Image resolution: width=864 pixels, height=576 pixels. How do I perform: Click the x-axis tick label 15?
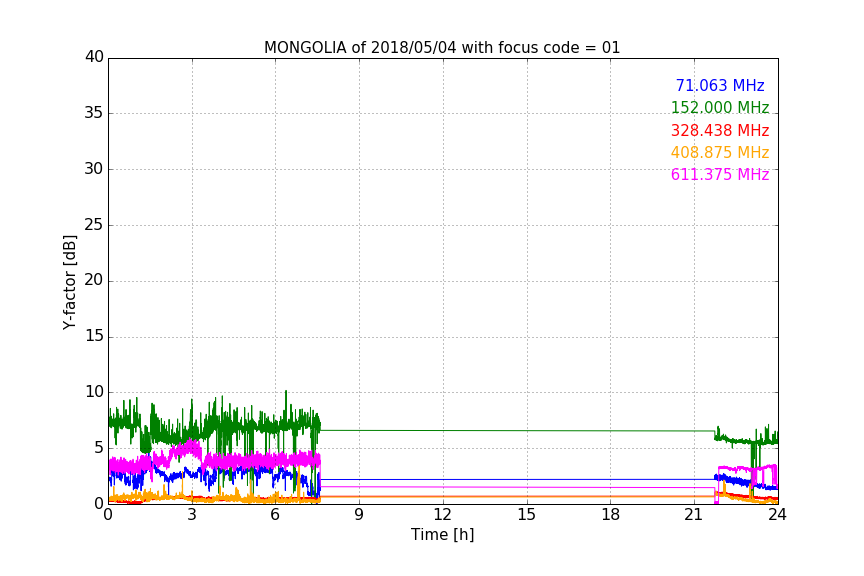[x=526, y=515]
